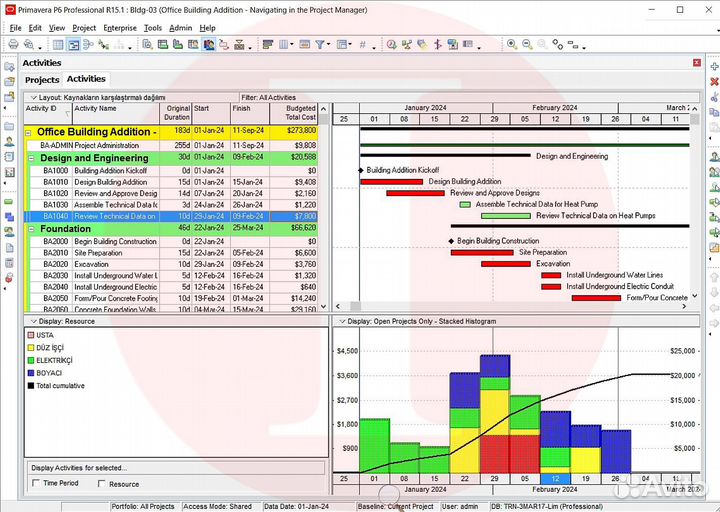Click the Activity Details icon
Screen dimensions: 720x512
click(147, 45)
